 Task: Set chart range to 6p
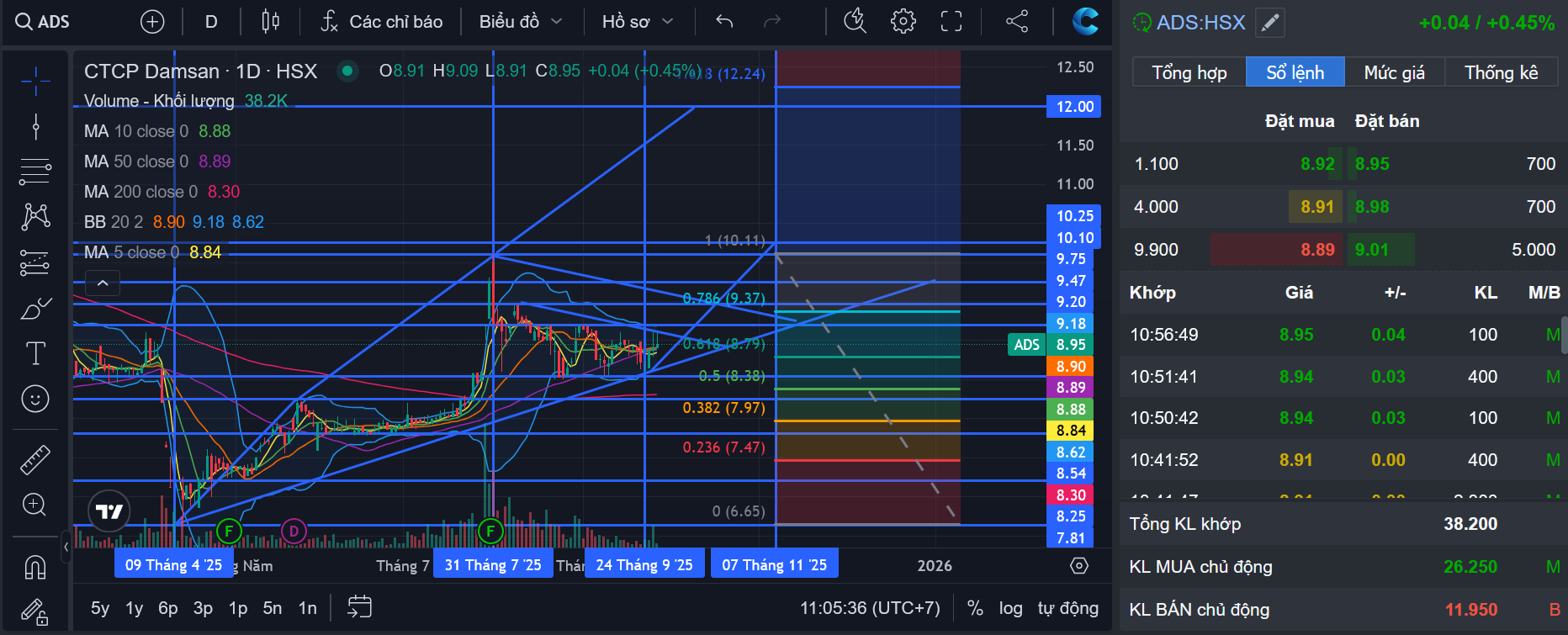168,607
